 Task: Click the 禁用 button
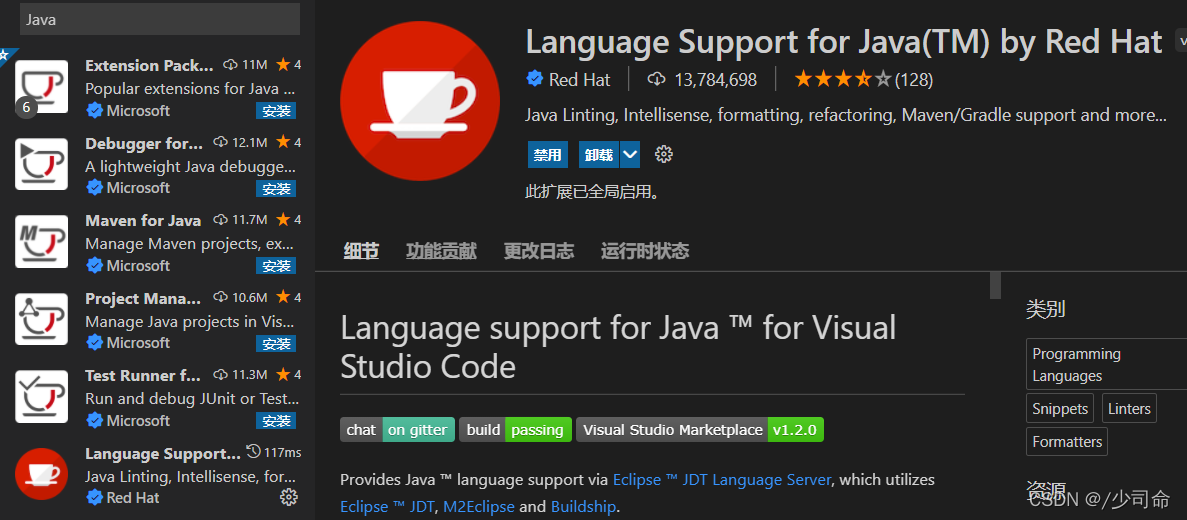[x=547, y=155]
